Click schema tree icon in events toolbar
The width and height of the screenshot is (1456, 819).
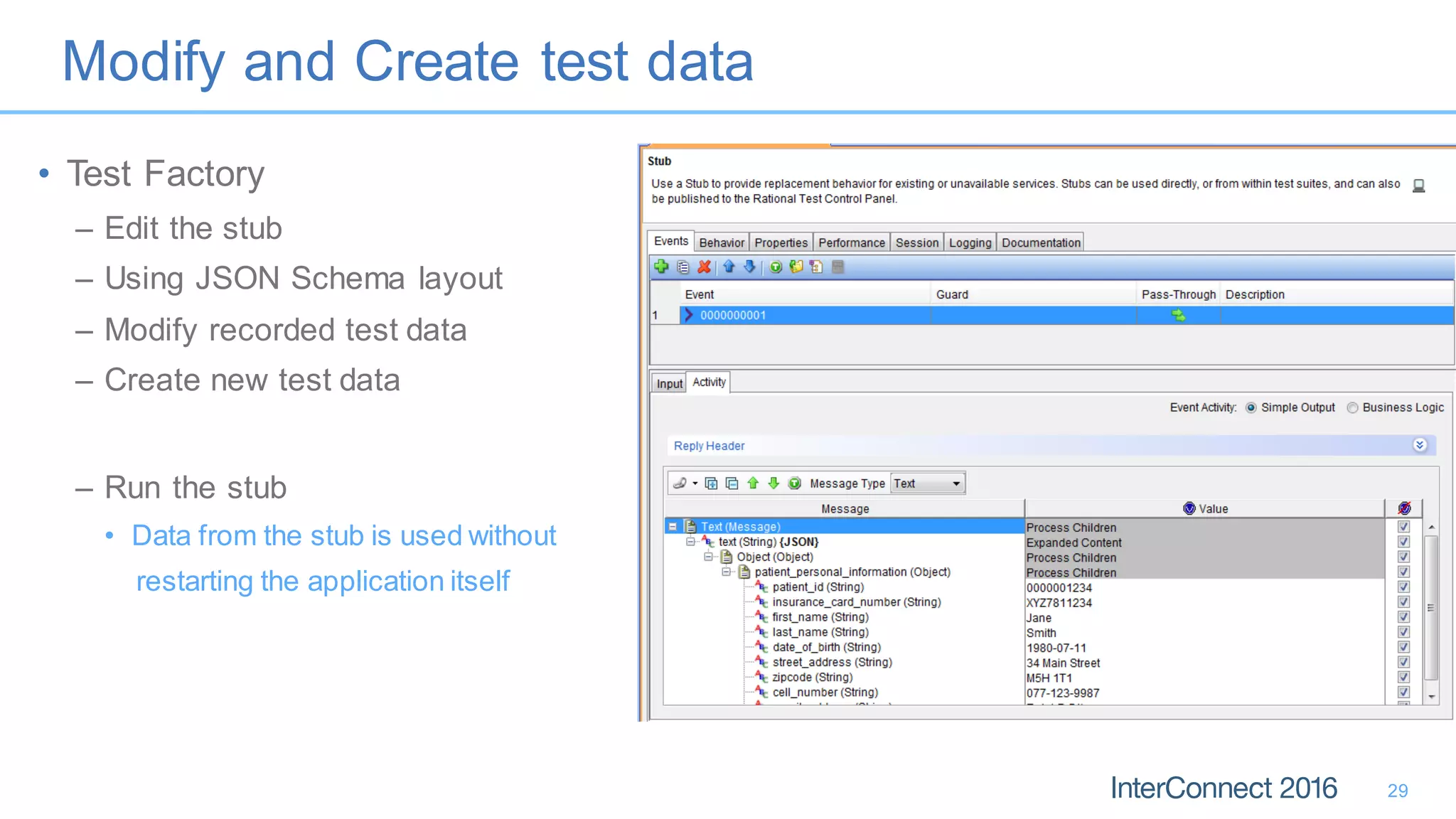coord(816,267)
